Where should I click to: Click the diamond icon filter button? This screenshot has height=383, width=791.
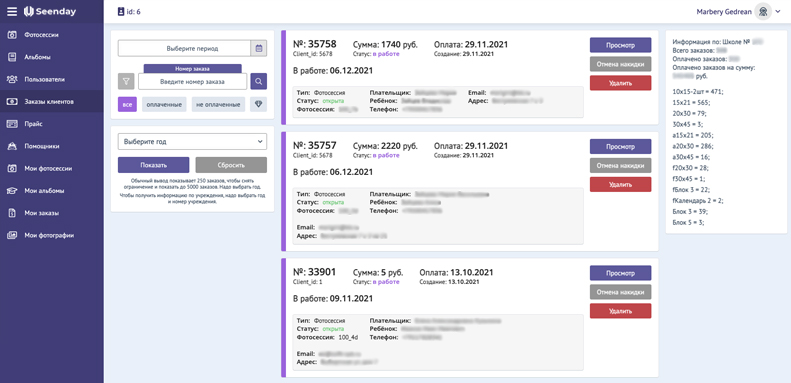point(258,104)
